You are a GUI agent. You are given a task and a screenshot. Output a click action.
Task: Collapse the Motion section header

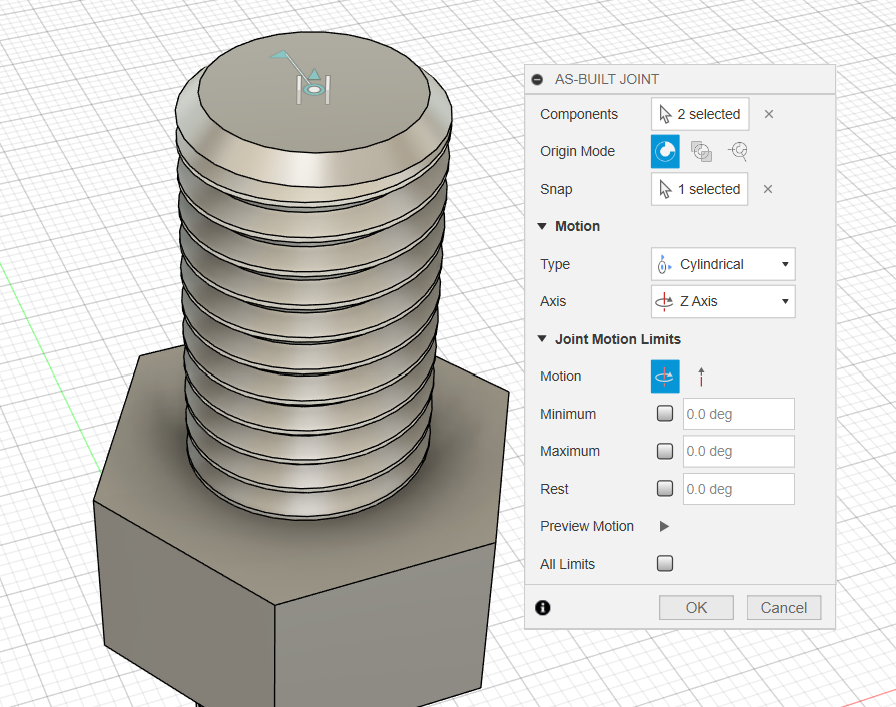[543, 226]
